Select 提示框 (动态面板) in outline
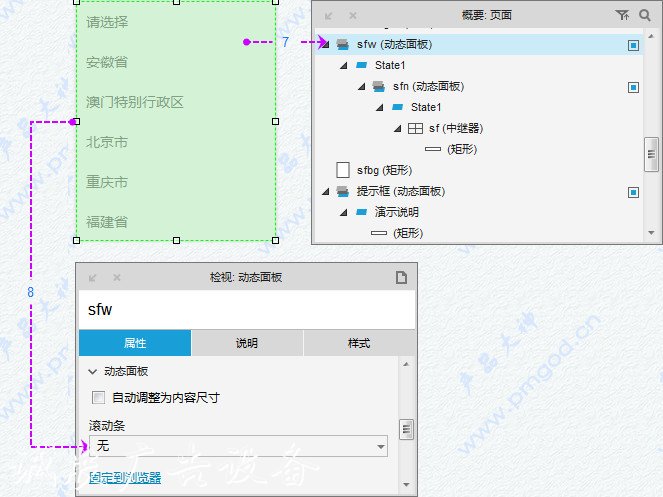Image resolution: width=663 pixels, height=497 pixels. pos(401,191)
